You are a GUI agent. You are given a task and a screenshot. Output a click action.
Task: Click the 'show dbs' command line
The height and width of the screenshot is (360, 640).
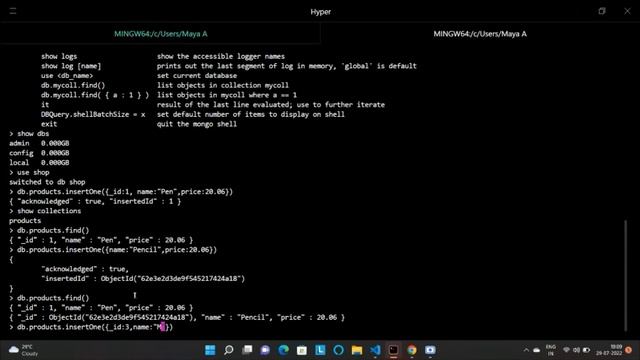tap(29, 133)
